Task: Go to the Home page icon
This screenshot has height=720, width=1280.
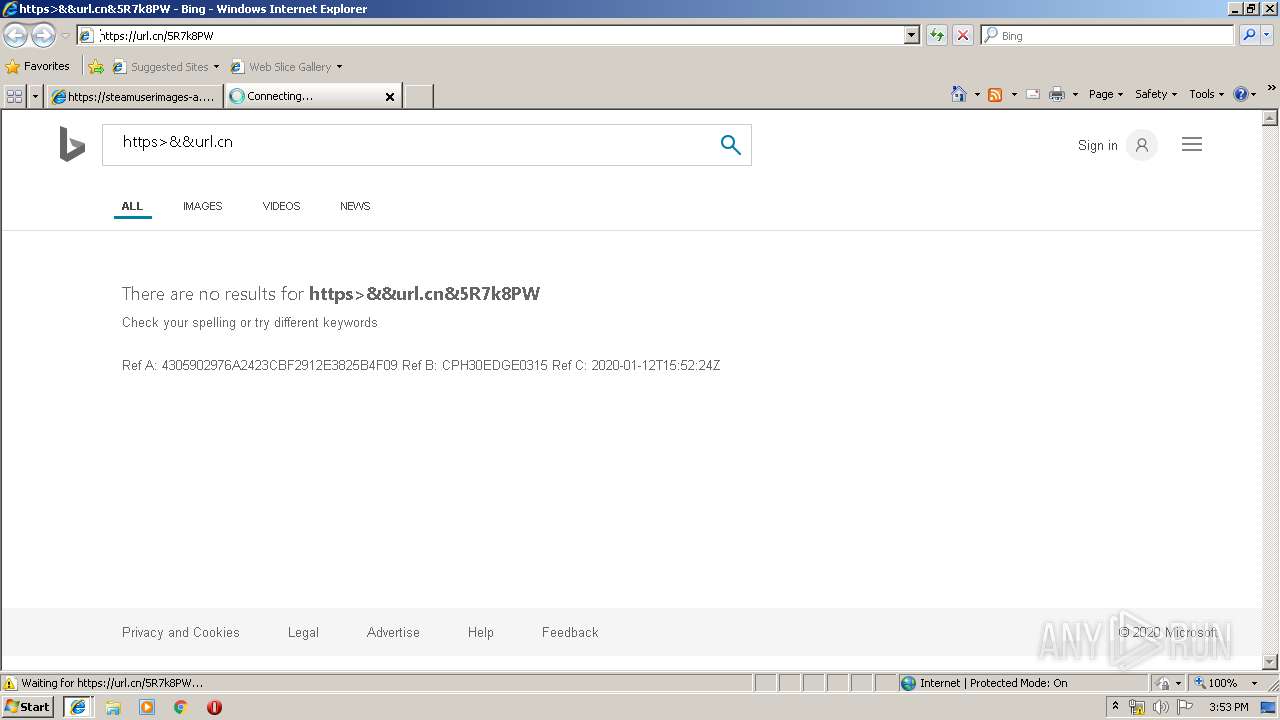Action: coord(958,94)
